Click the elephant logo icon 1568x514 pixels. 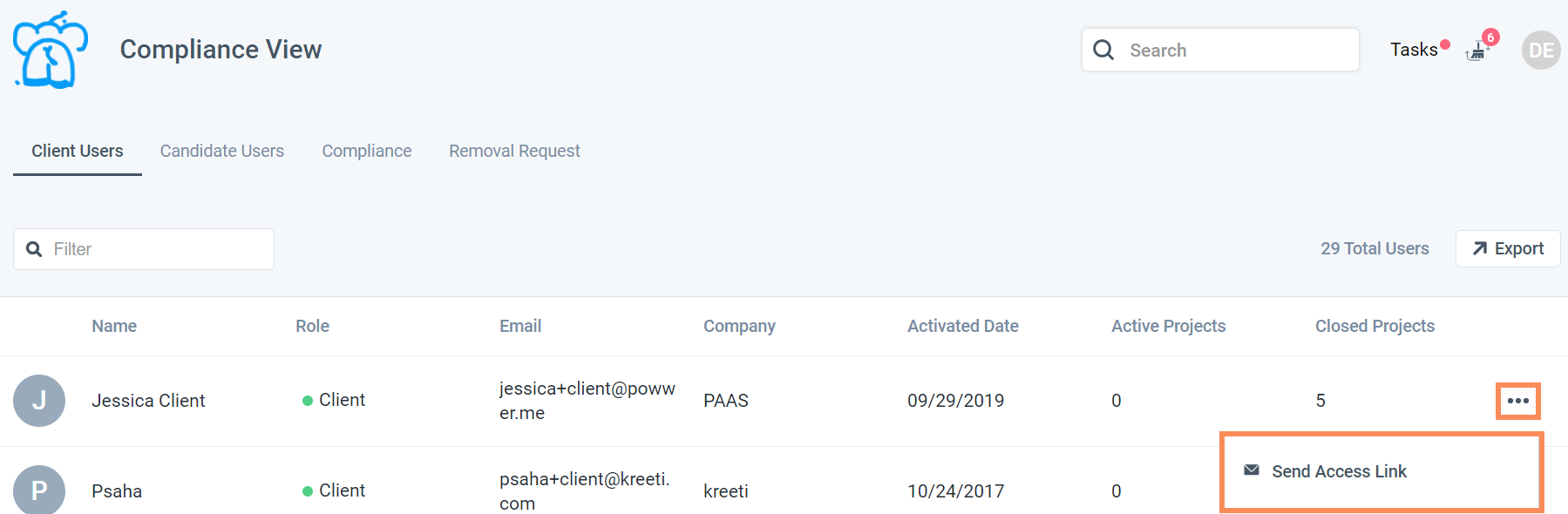[51, 50]
